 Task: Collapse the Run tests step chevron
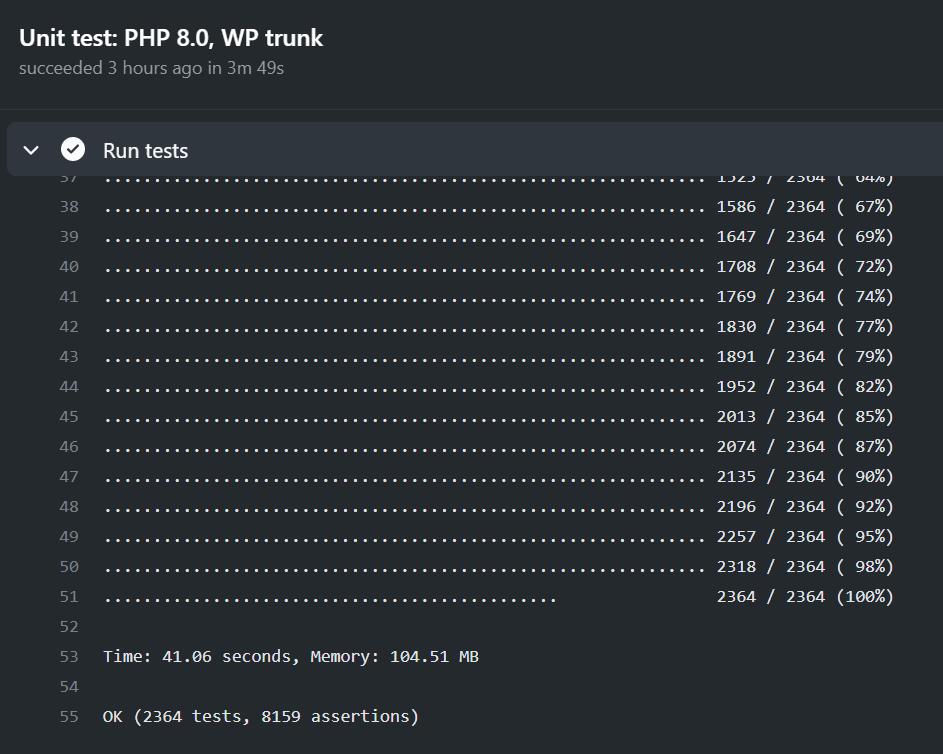(30, 148)
